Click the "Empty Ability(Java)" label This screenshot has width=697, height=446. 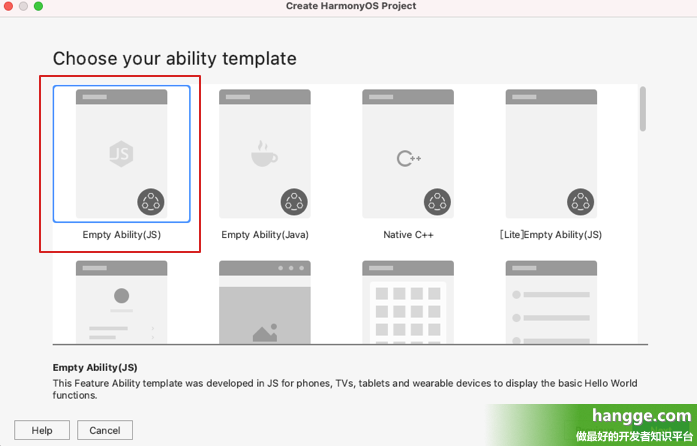coord(265,235)
